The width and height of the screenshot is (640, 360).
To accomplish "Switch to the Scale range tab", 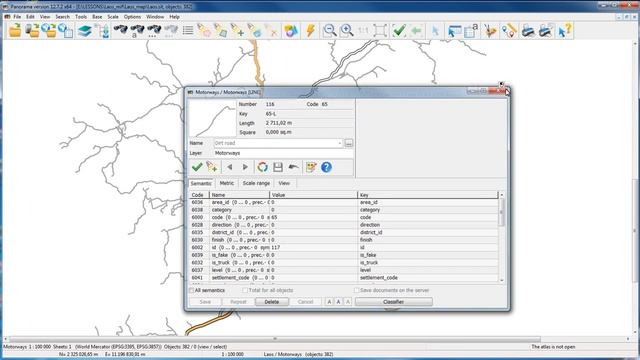I will point(256,183).
